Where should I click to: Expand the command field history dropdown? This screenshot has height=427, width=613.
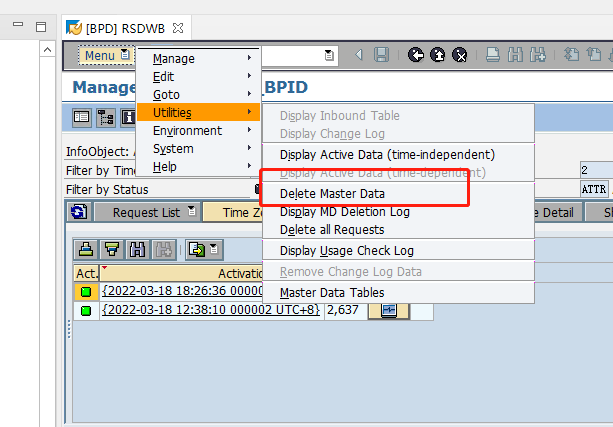(329, 55)
